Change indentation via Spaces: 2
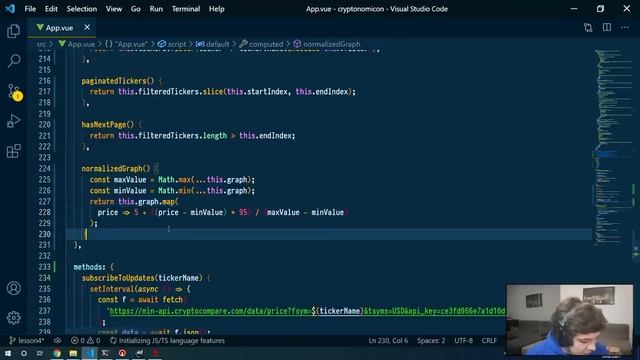 click(431, 340)
